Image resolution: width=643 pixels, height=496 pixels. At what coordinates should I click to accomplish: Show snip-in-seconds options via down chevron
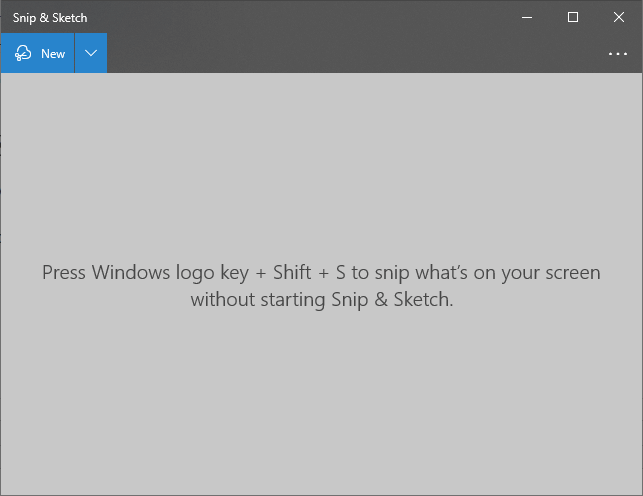coord(91,53)
